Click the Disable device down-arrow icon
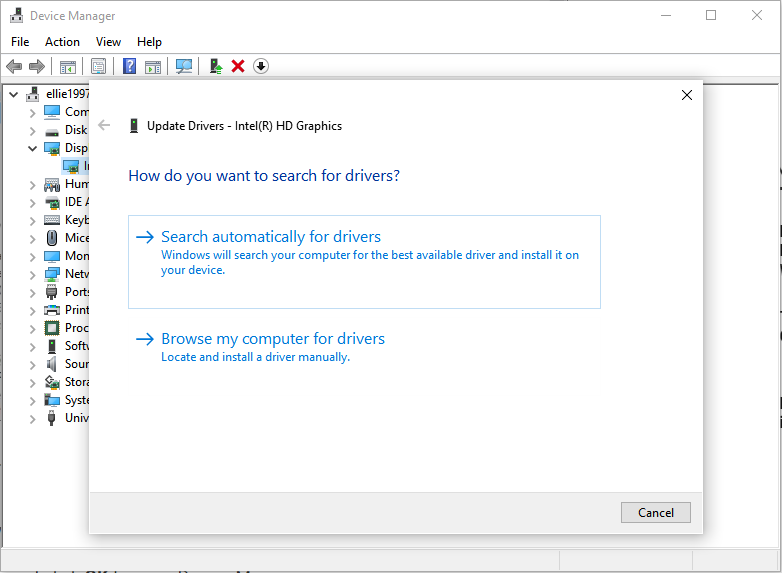This screenshot has height=573, width=782. 261,66
